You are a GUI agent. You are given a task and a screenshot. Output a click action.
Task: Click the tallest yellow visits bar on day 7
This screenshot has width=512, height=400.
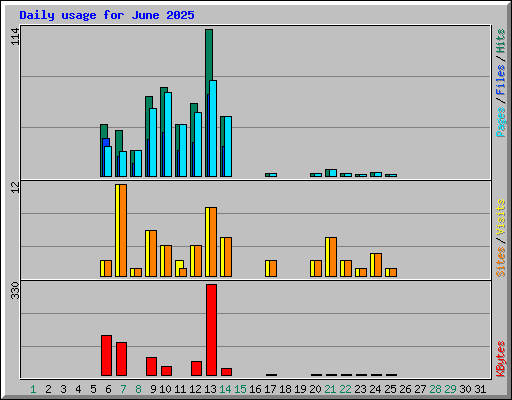117,230
